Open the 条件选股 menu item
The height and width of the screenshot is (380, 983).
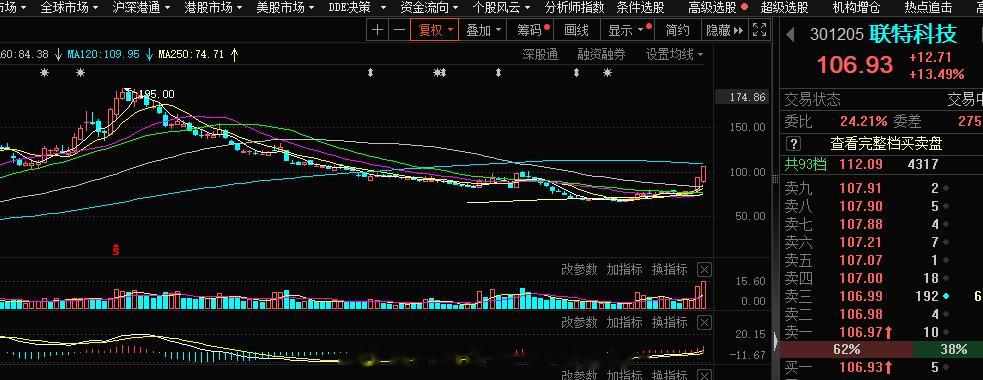640,8
